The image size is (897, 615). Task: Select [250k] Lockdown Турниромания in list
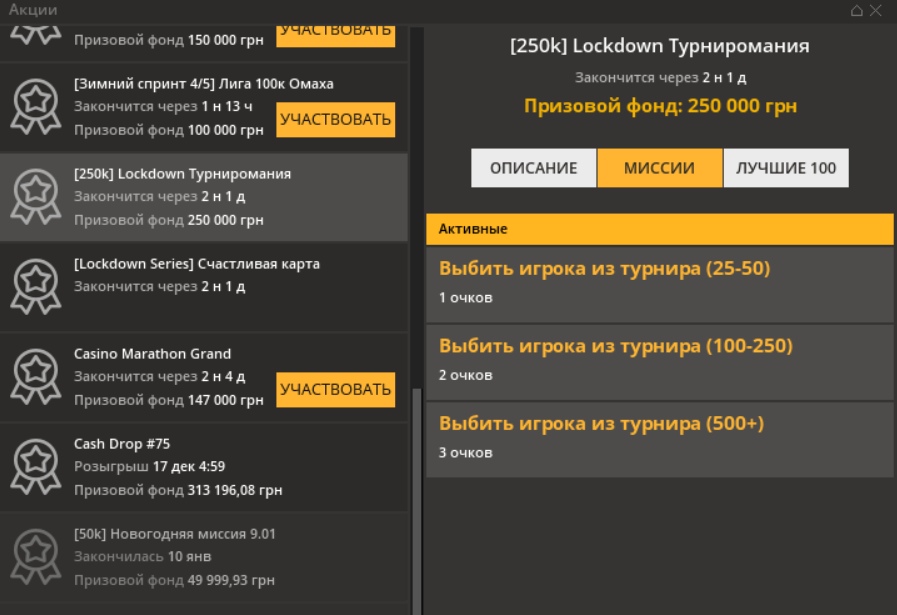[x=204, y=197]
